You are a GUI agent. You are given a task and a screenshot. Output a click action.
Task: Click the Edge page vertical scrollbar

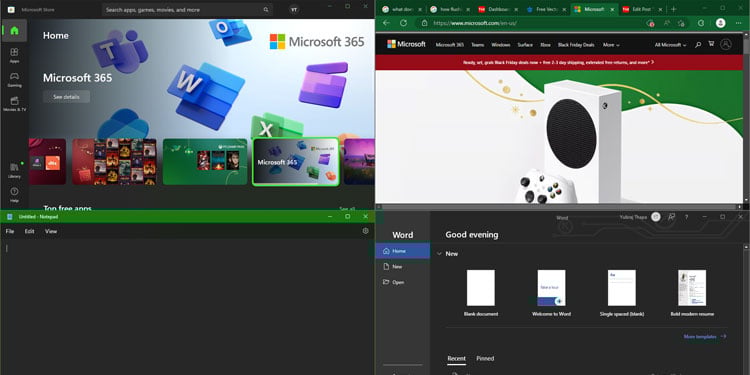click(747, 120)
